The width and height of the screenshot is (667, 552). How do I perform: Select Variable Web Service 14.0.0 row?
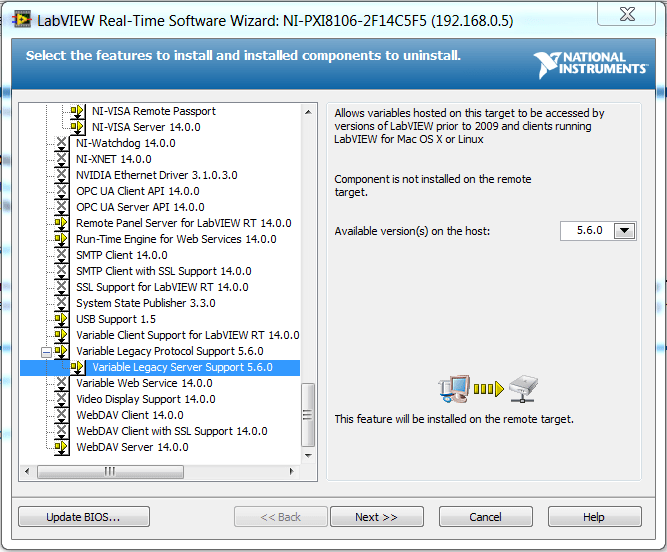pyautogui.click(x=145, y=384)
